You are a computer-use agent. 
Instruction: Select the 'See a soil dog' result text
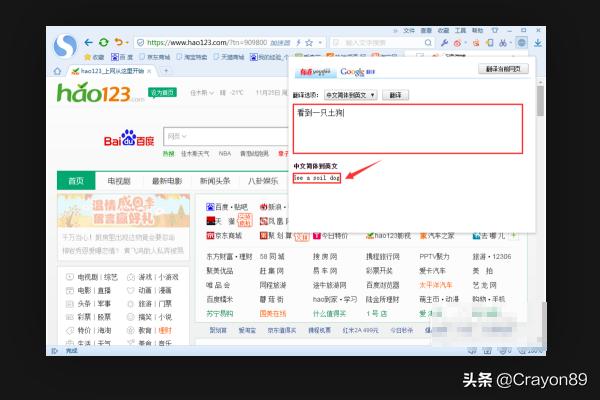pos(317,178)
